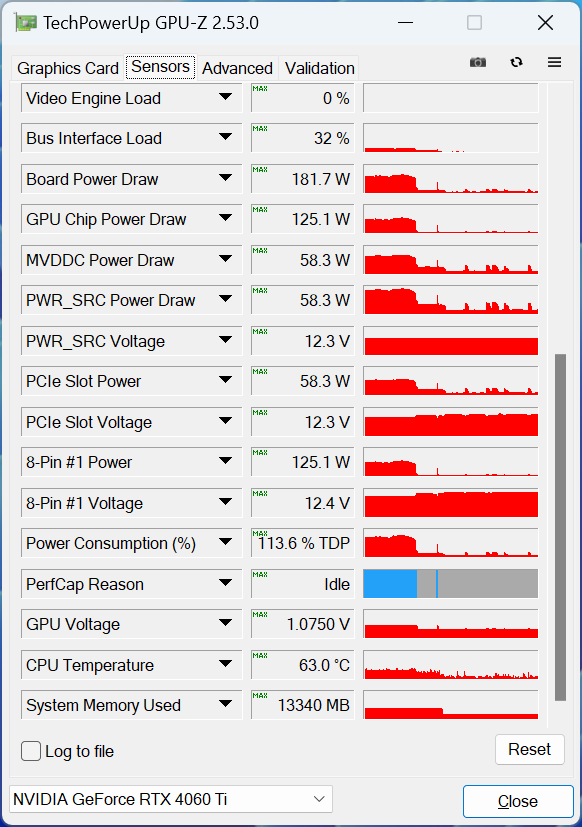Click the Close button
This screenshot has width=582, height=827.
(x=518, y=801)
